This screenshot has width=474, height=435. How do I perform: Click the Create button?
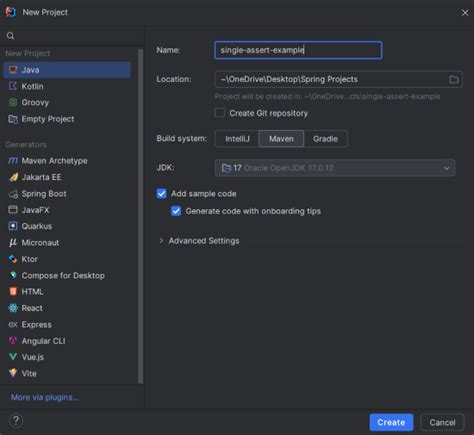coord(391,422)
